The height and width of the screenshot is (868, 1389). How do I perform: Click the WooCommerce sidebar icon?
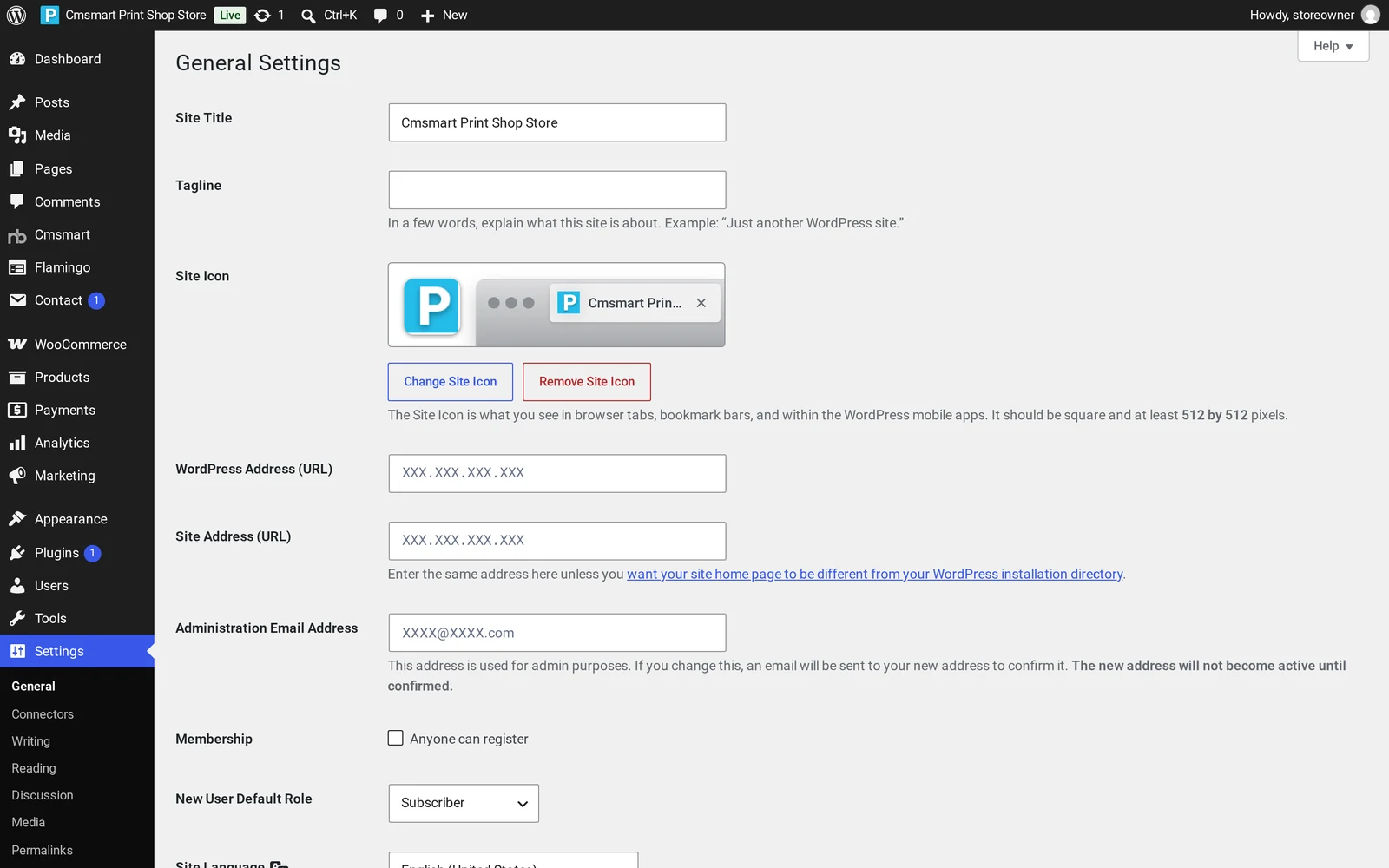coord(17,345)
